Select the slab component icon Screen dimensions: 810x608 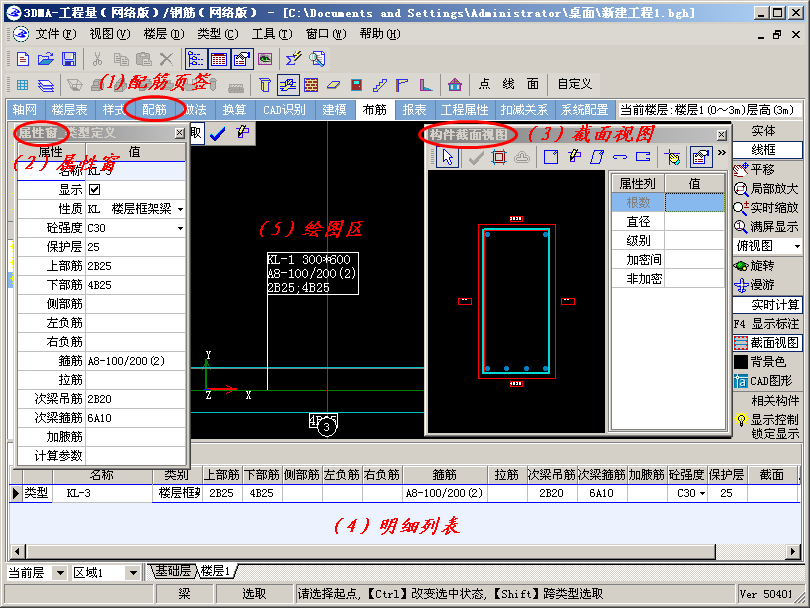tap(334, 85)
